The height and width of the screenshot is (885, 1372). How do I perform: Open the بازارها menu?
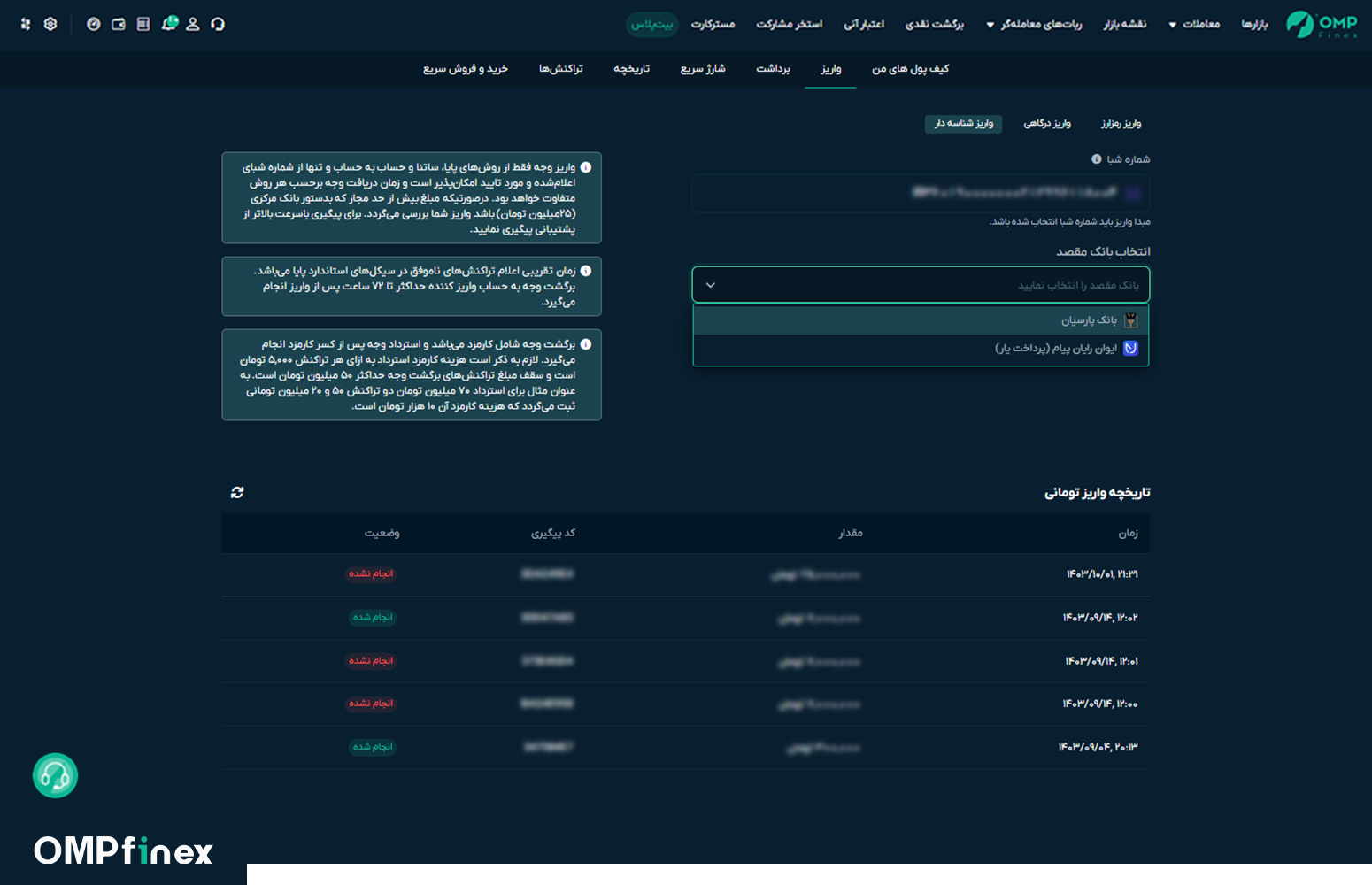pos(1254,24)
